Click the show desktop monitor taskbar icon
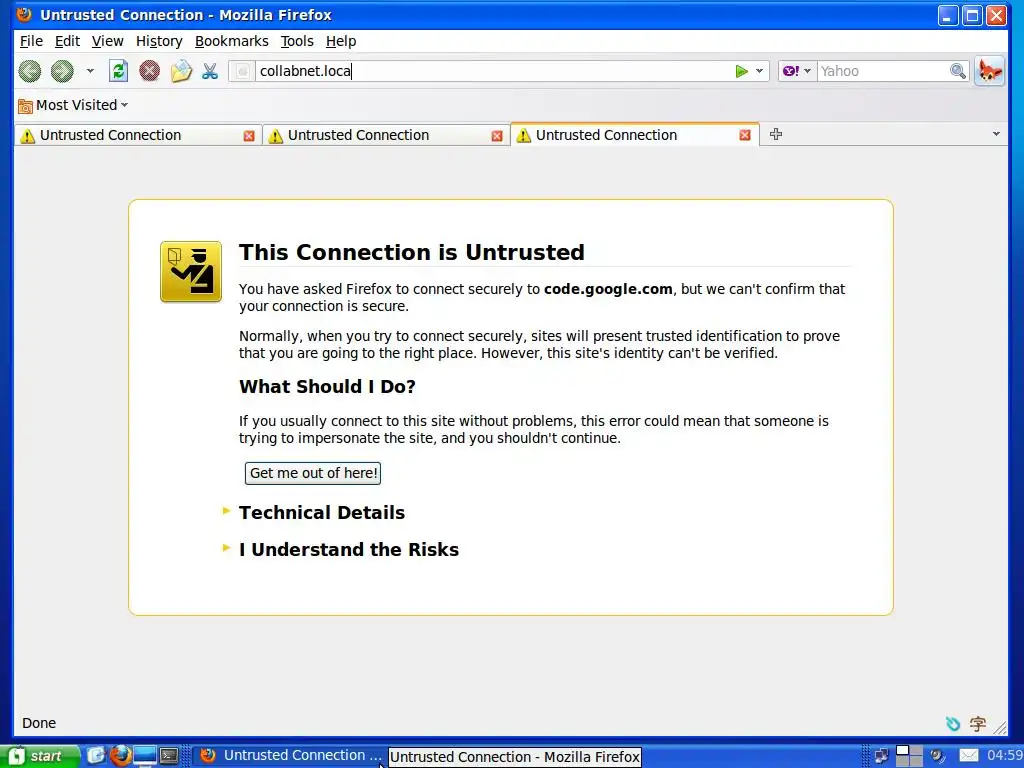This screenshot has width=1024, height=768. (145, 756)
